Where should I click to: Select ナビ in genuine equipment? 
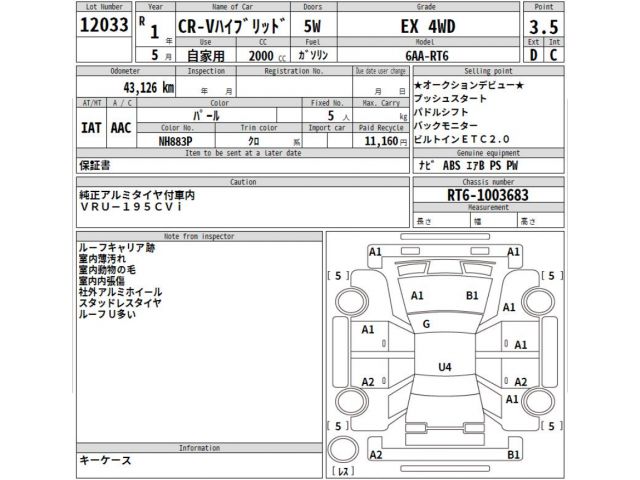(426, 165)
